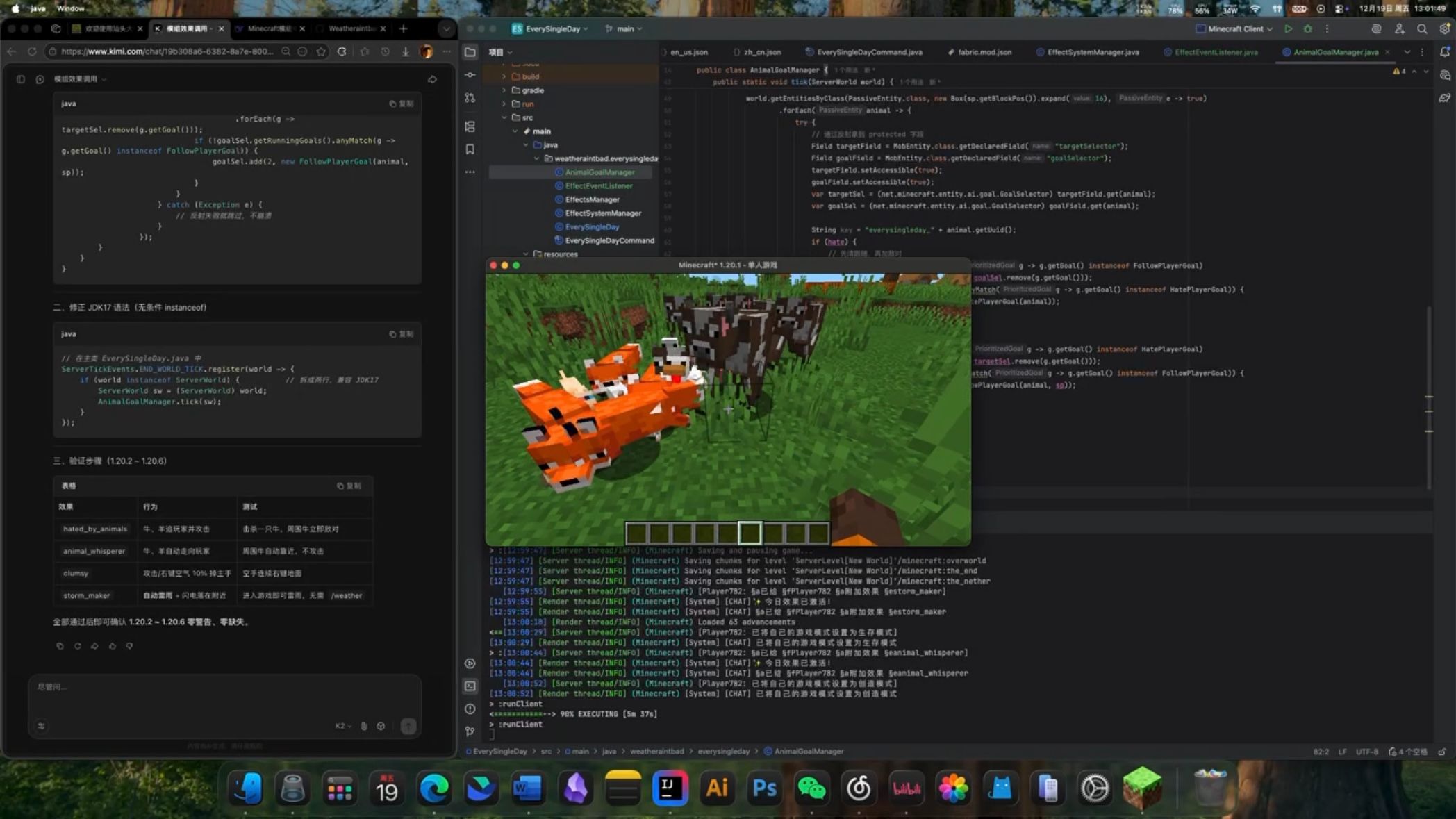Collapse the src folder in the project tree
1456x819 pixels.
click(x=504, y=117)
